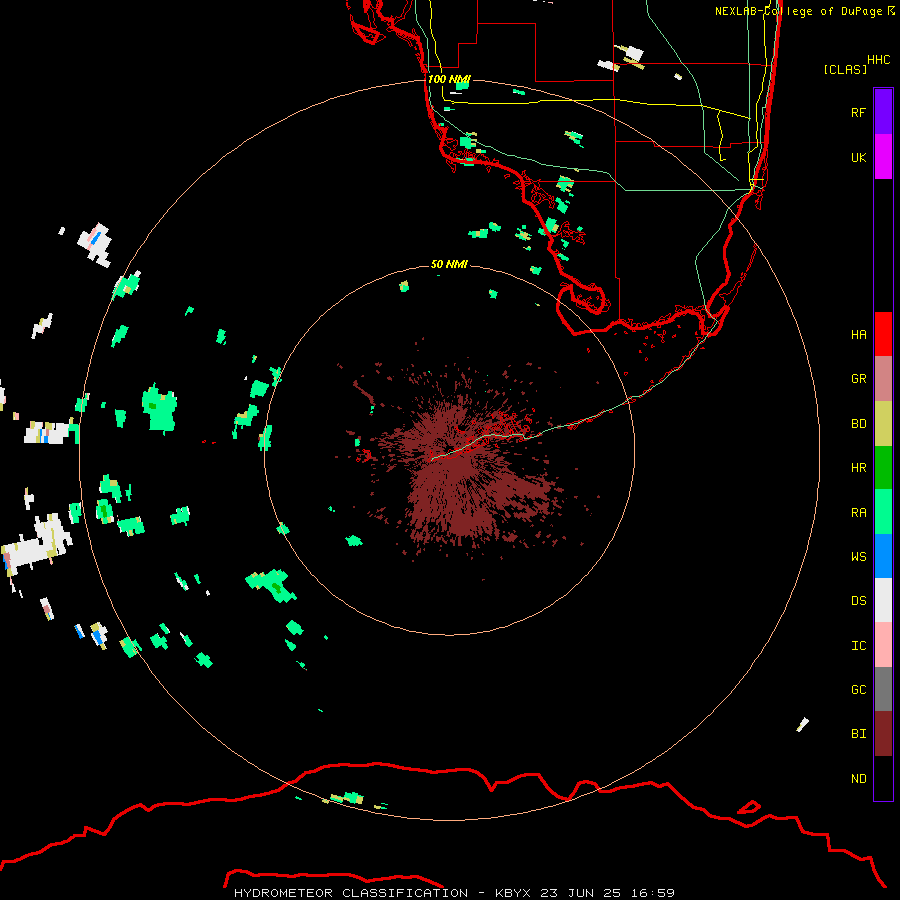The image size is (900, 900).
Task: Pick the RA bright green legend swatch
Action: tap(883, 512)
